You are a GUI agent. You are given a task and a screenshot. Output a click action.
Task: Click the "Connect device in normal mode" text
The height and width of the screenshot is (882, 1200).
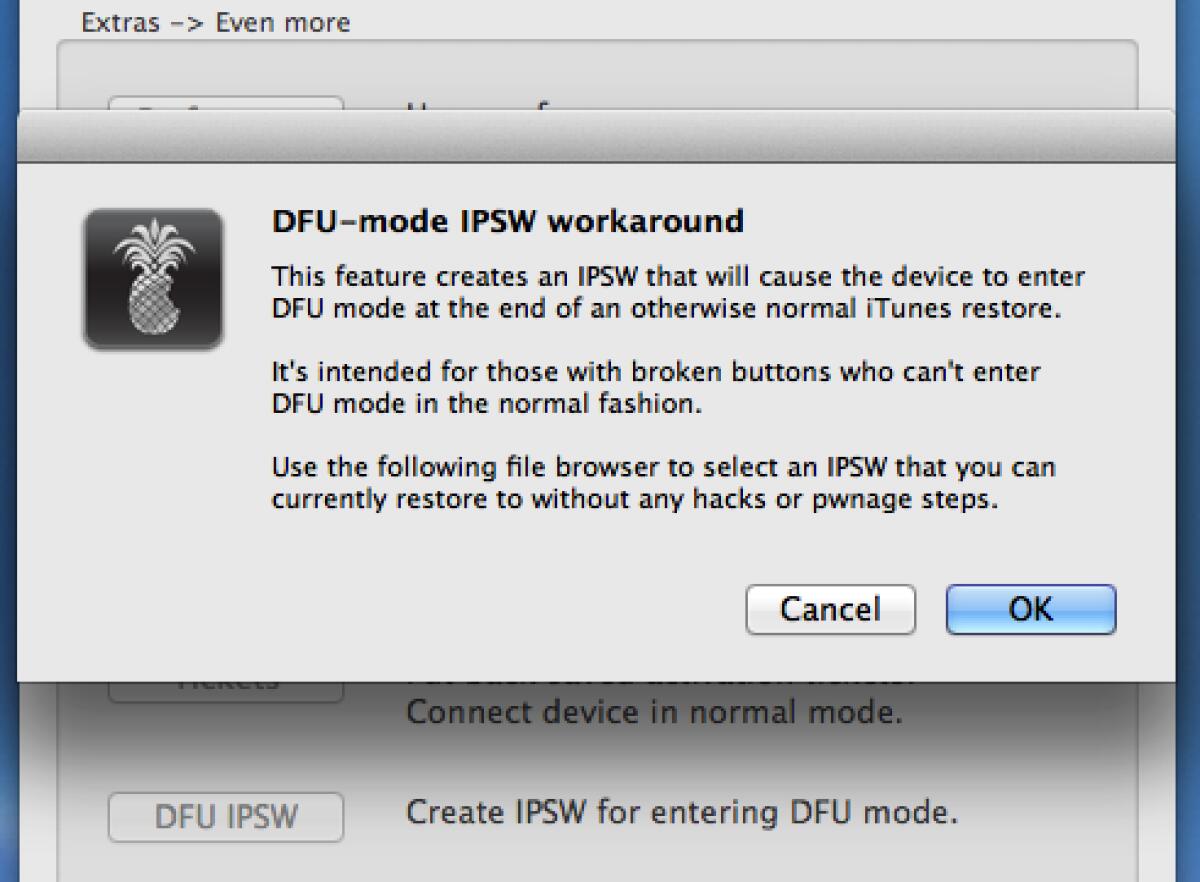654,714
